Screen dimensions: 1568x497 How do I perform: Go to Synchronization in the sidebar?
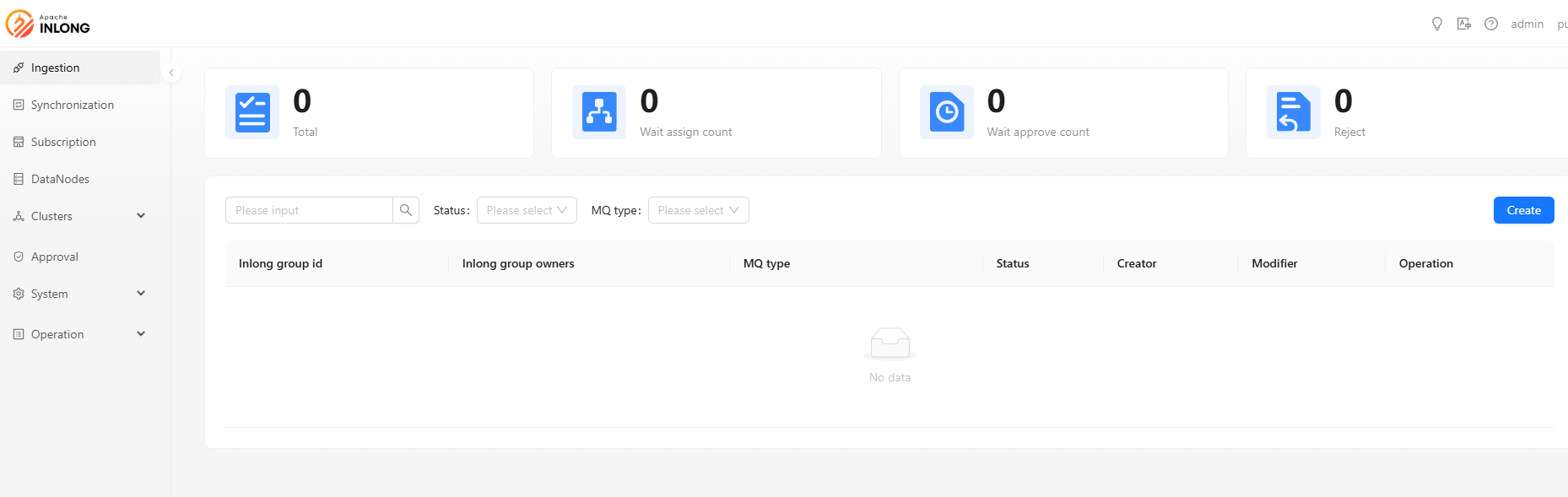click(73, 105)
